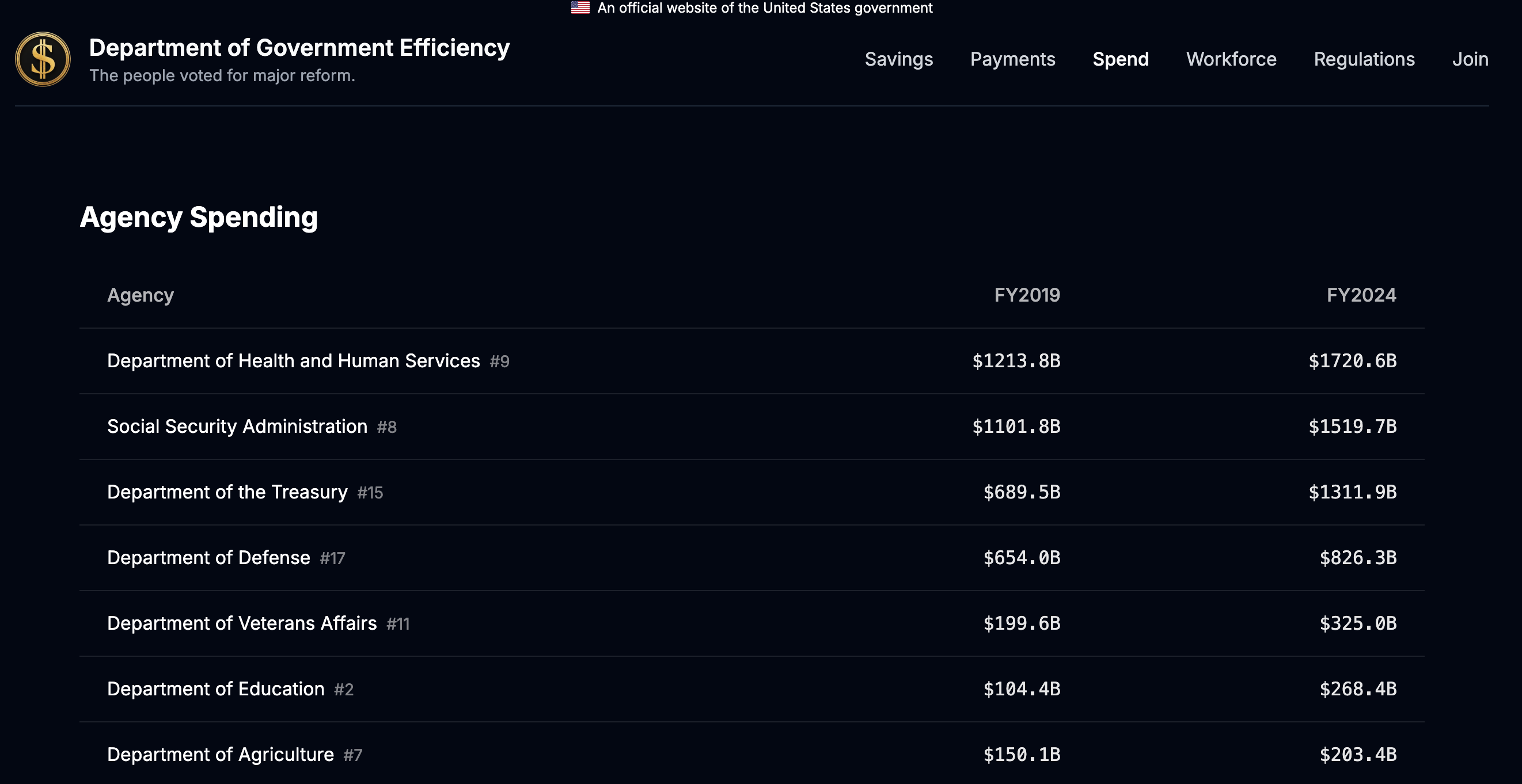The width and height of the screenshot is (1522, 784).
Task: Select the Department of the Treasury row name
Action: (x=227, y=492)
